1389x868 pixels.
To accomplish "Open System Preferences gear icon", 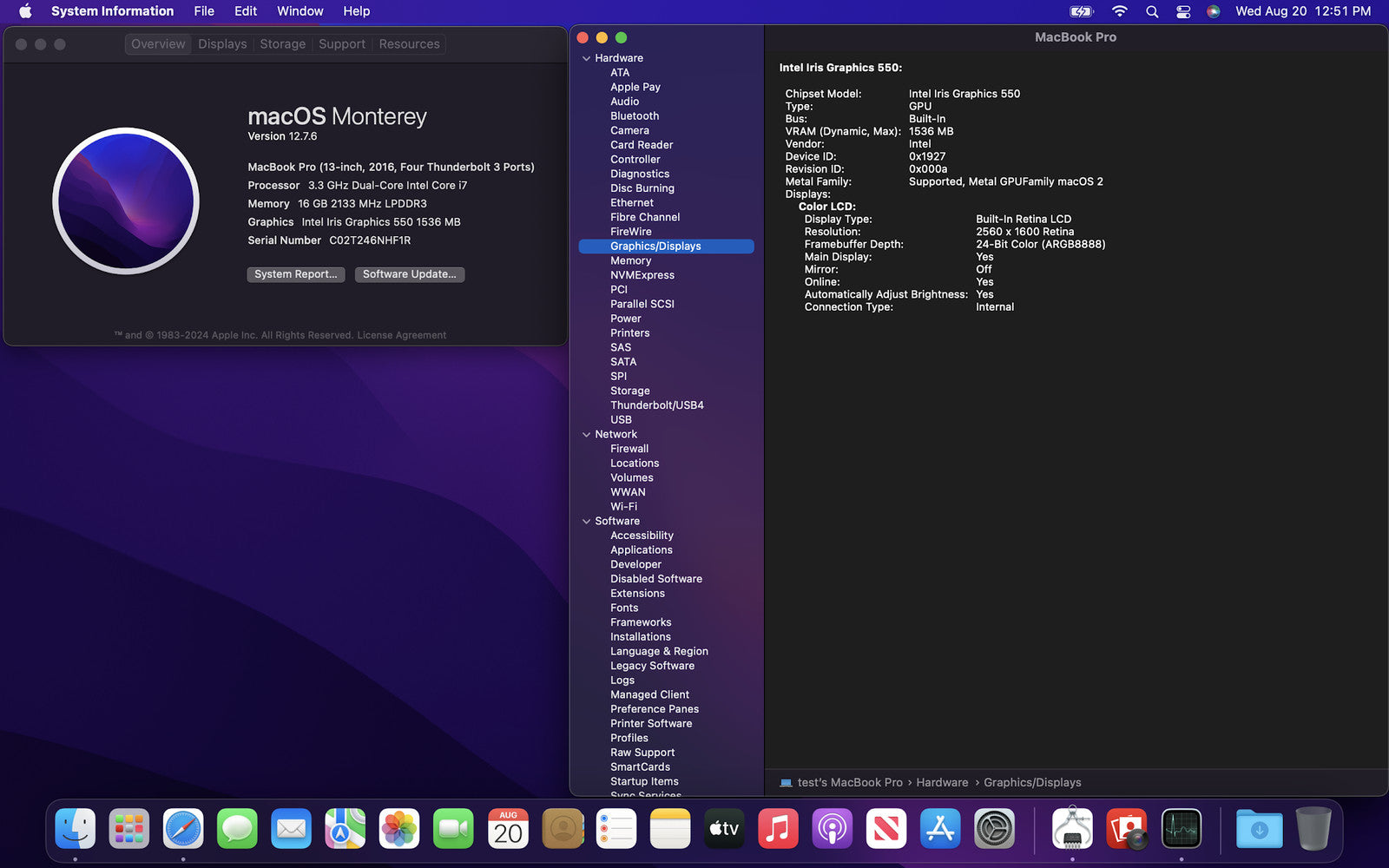I will (x=994, y=828).
